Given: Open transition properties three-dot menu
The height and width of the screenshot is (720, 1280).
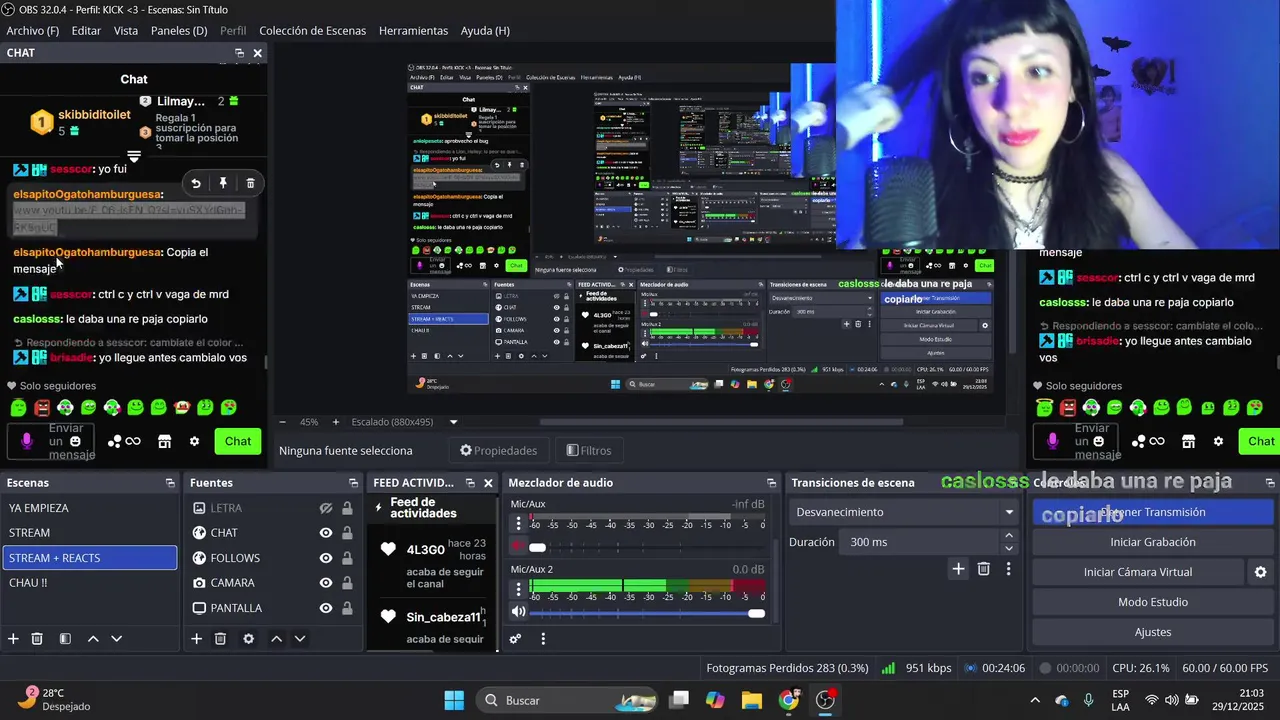Looking at the screenshot, I should point(1008,569).
